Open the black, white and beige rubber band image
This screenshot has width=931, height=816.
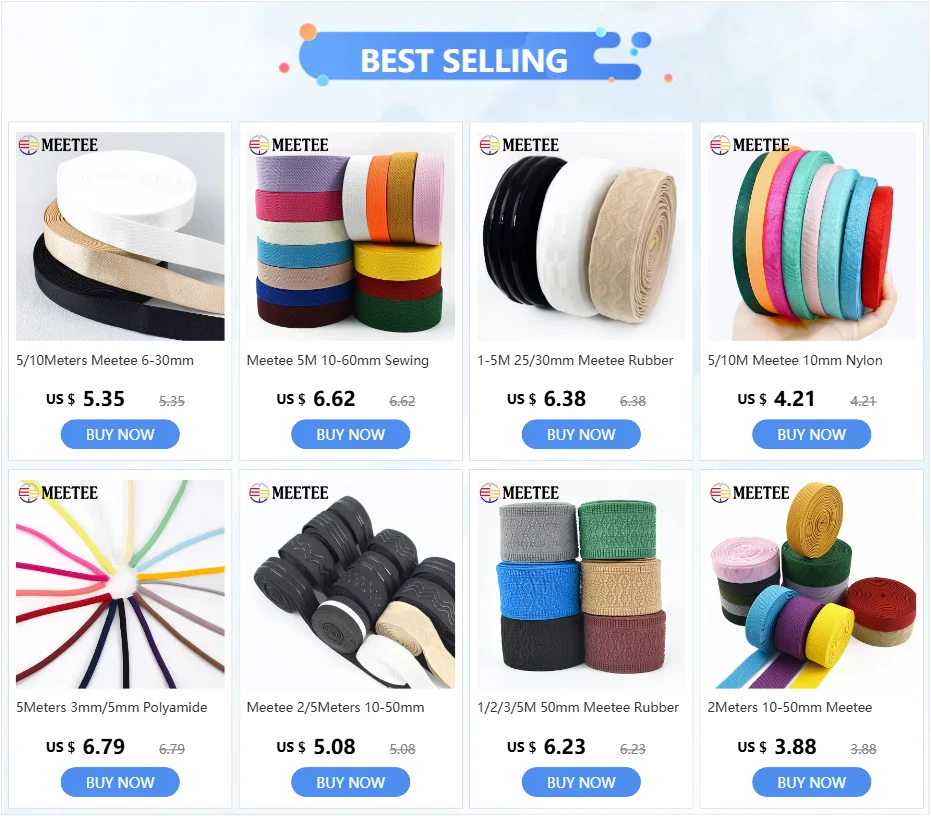tap(581, 236)
